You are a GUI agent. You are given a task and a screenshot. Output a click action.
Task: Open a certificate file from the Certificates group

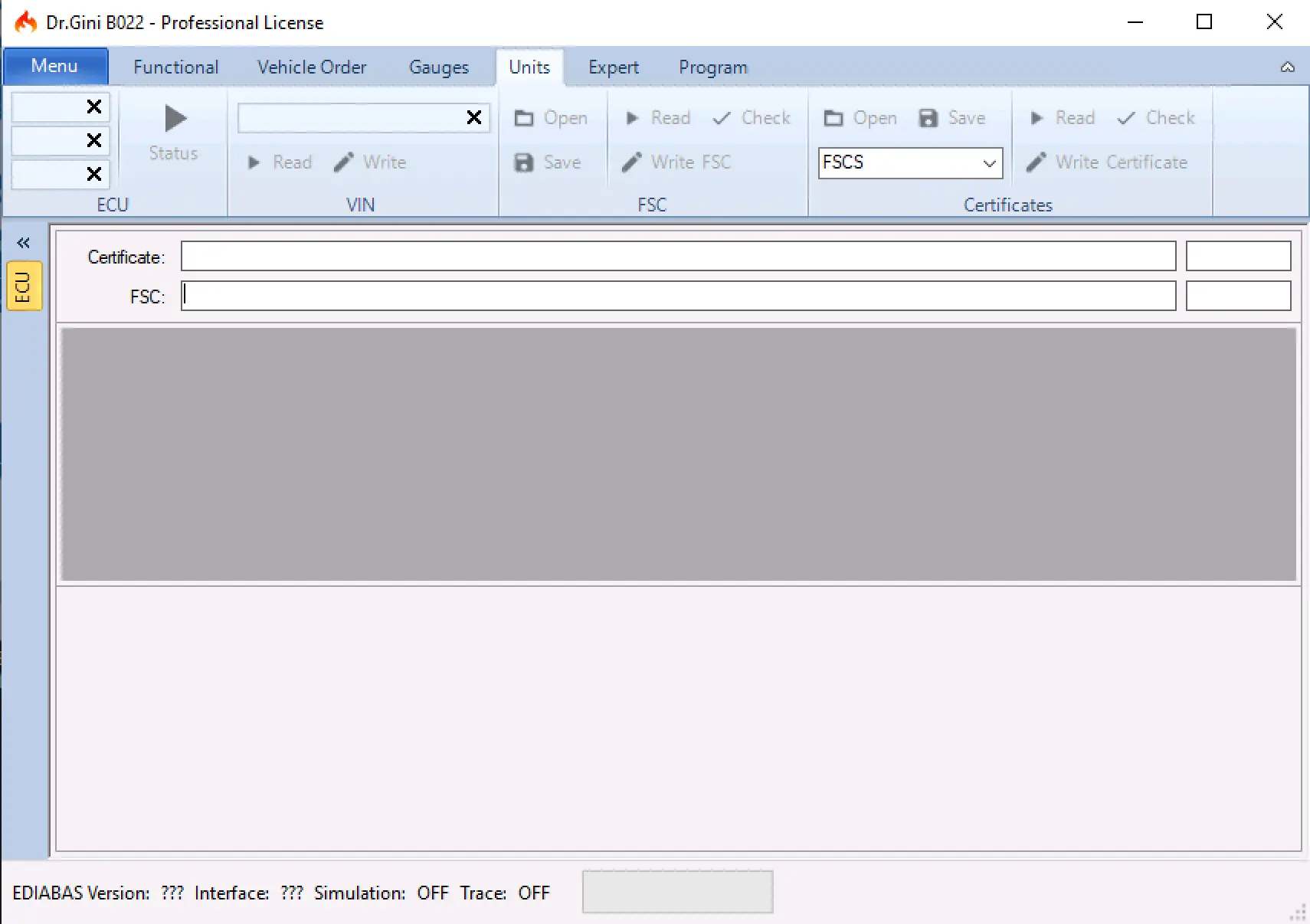click(x=860, y=118)
